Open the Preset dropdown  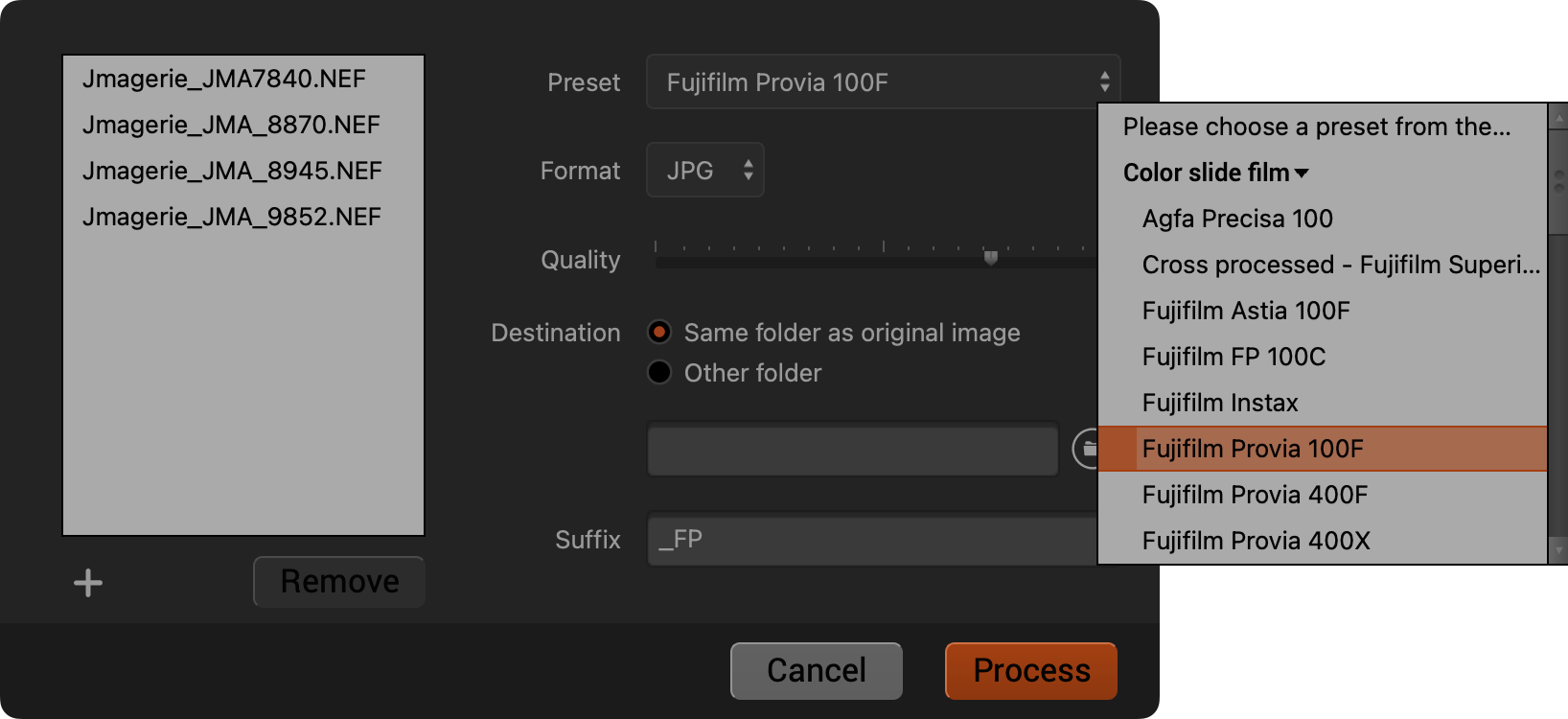click(882, 82)
